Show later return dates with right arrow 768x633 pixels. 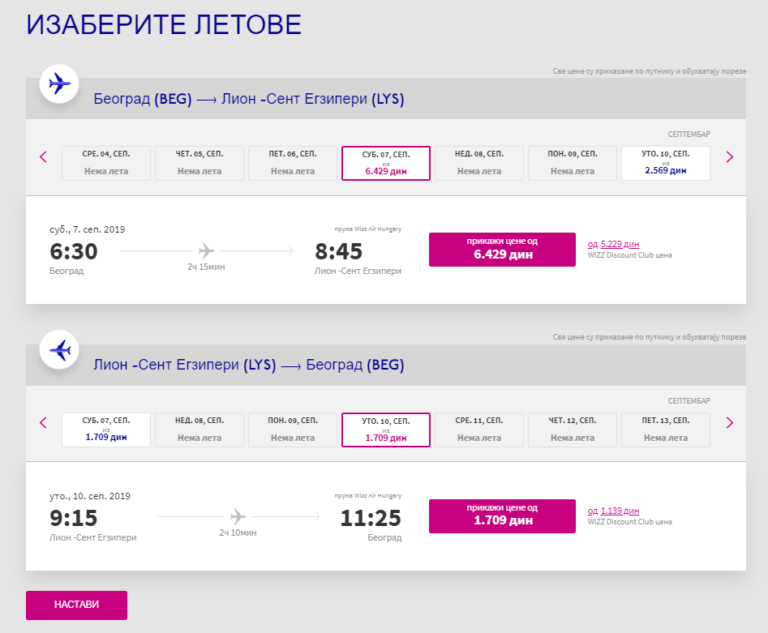click(729, 423)
